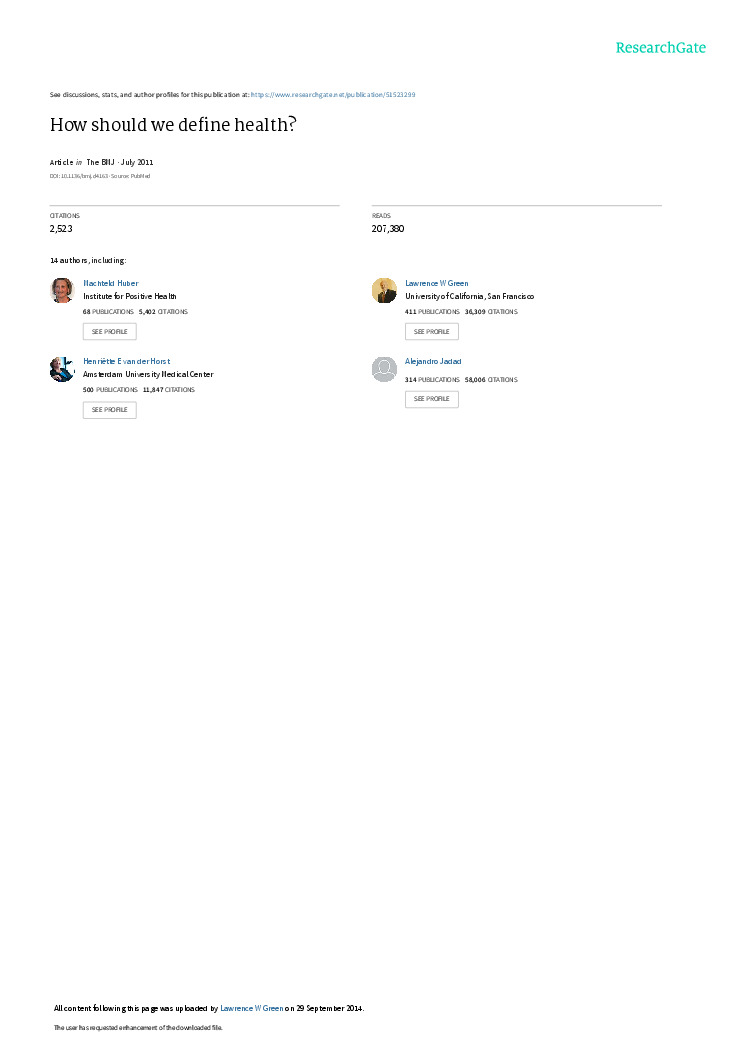Click See Profile below University of California author
Screen dimensions: 744x1051
click(x=432, y=332)
